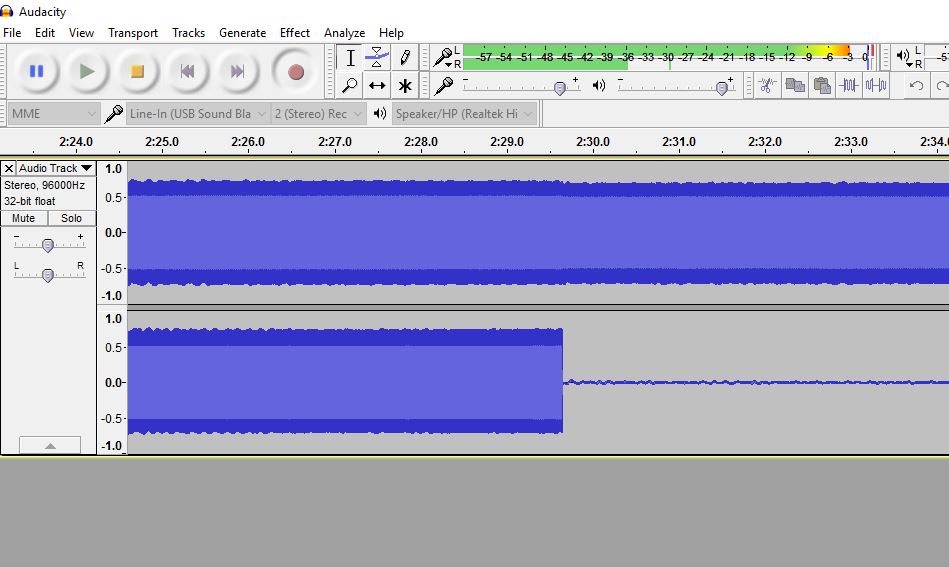Click the Trim audio icon

click(850, 86)
